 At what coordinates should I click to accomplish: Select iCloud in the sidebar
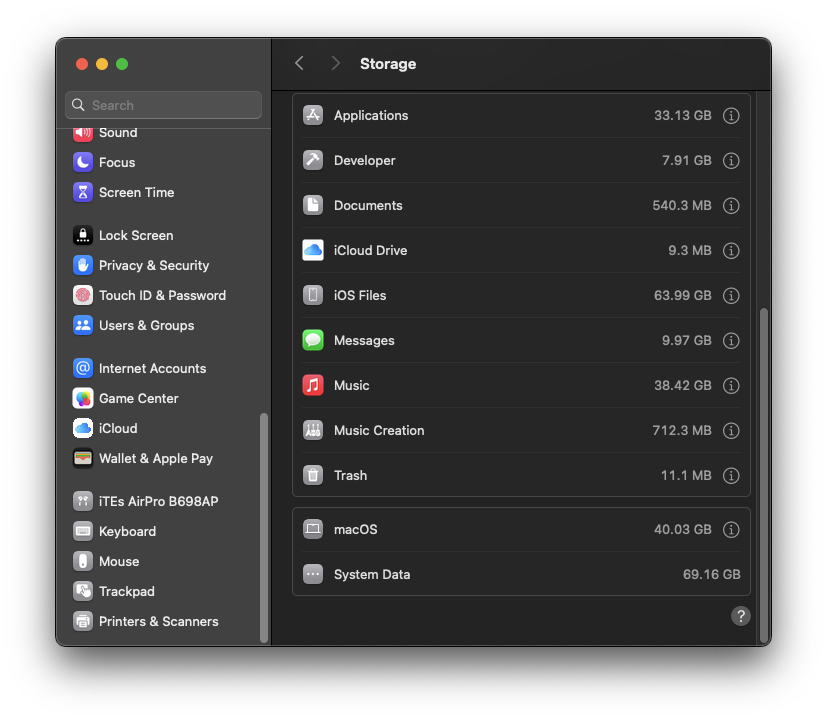[x=117, y=429]
